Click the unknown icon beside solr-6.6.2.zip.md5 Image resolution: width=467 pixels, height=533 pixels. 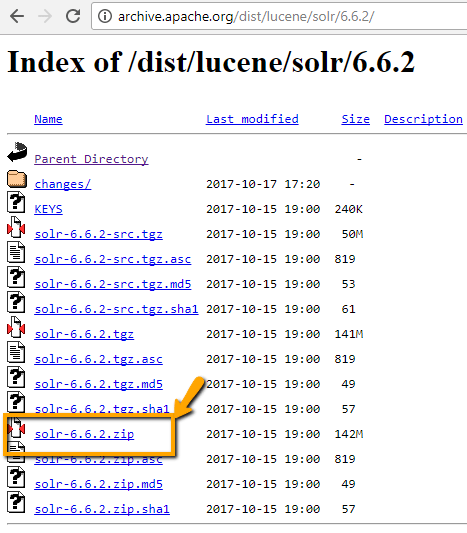[16, 477]
